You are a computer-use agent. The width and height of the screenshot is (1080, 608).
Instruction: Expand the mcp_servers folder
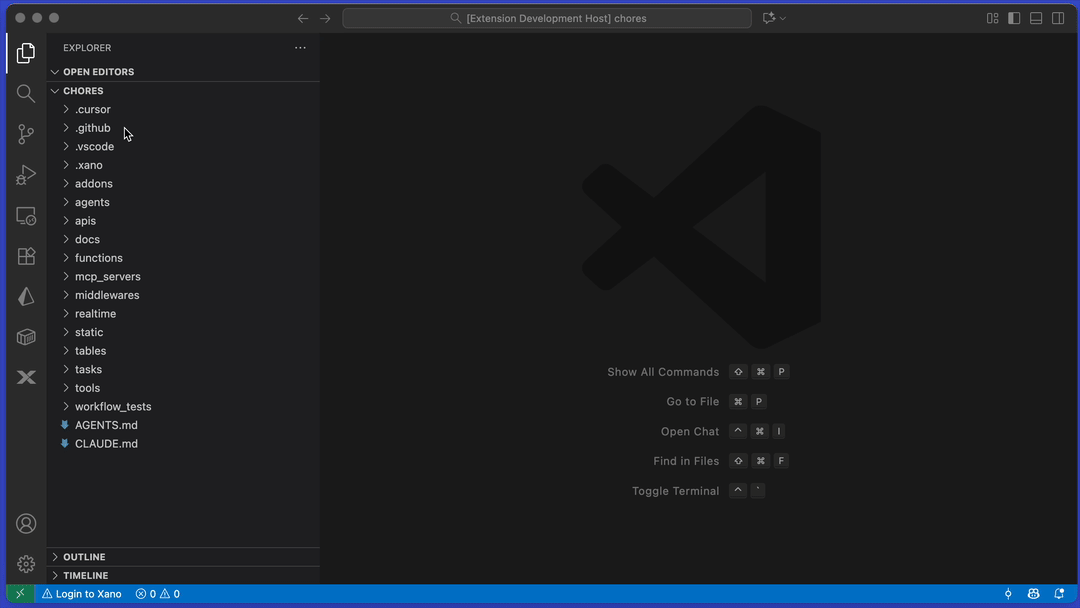click(x=183, y=277)
